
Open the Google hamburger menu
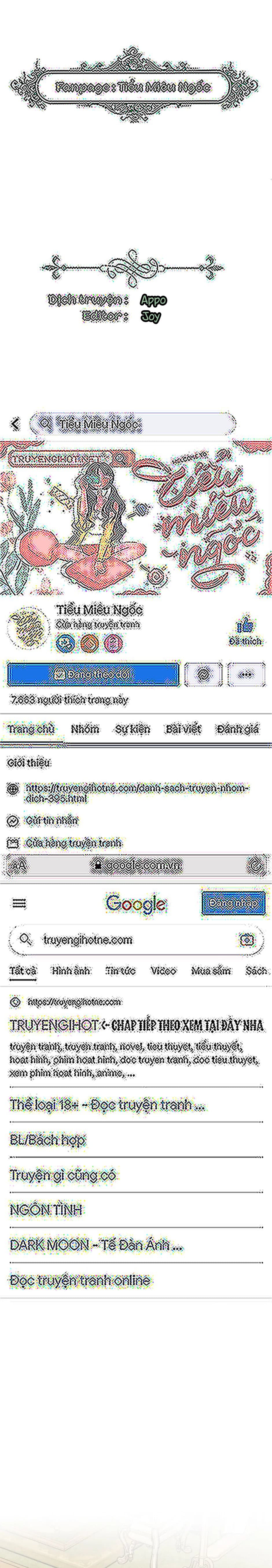(19, 903)
